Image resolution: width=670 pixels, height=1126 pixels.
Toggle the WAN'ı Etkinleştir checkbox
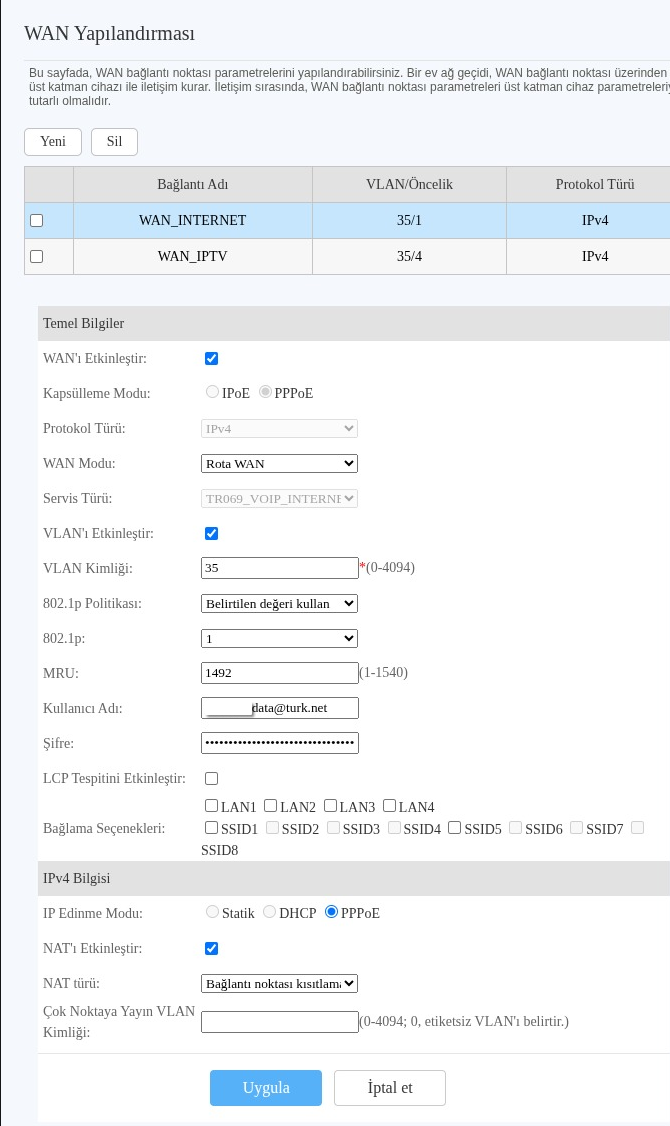coord(211,358)
